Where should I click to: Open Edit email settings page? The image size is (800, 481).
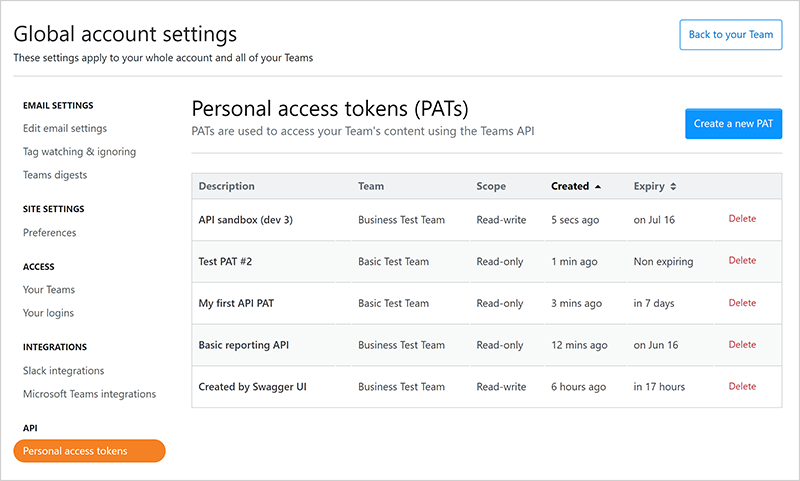(x=65, y=129)
